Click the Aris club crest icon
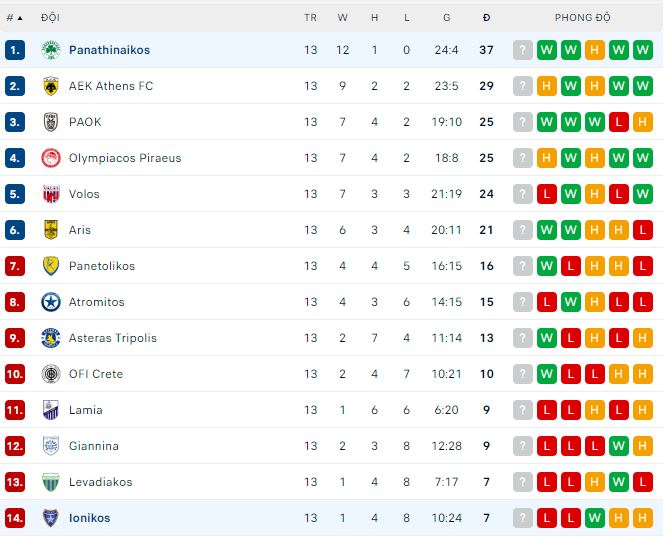Screen dimensions: 671x542 [x=51, y=230]
